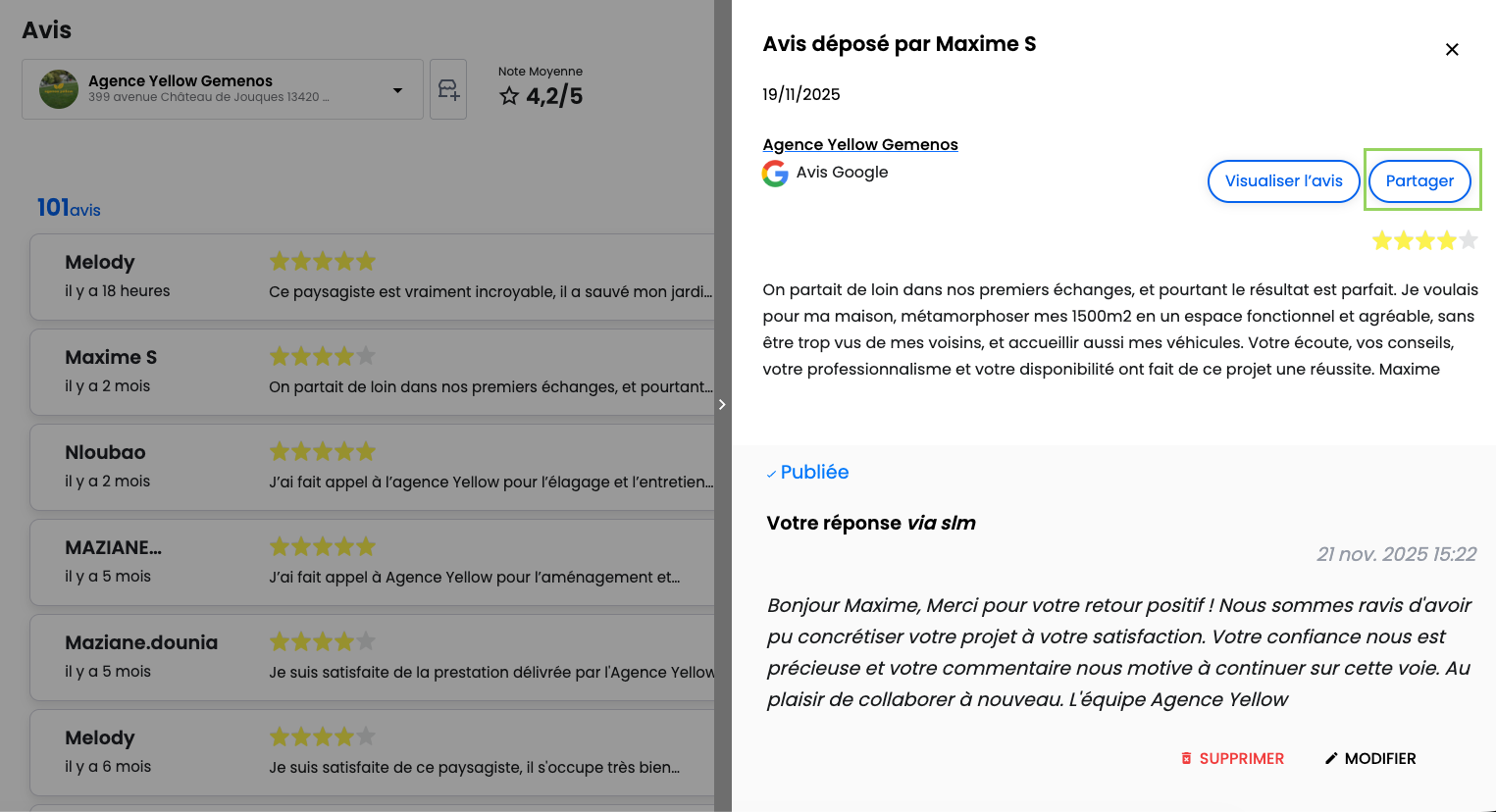Click the Publiée checkmark icon
The width and height of the screenshot is (1496, 812).
pyautogui.click(x=771, y=474)
